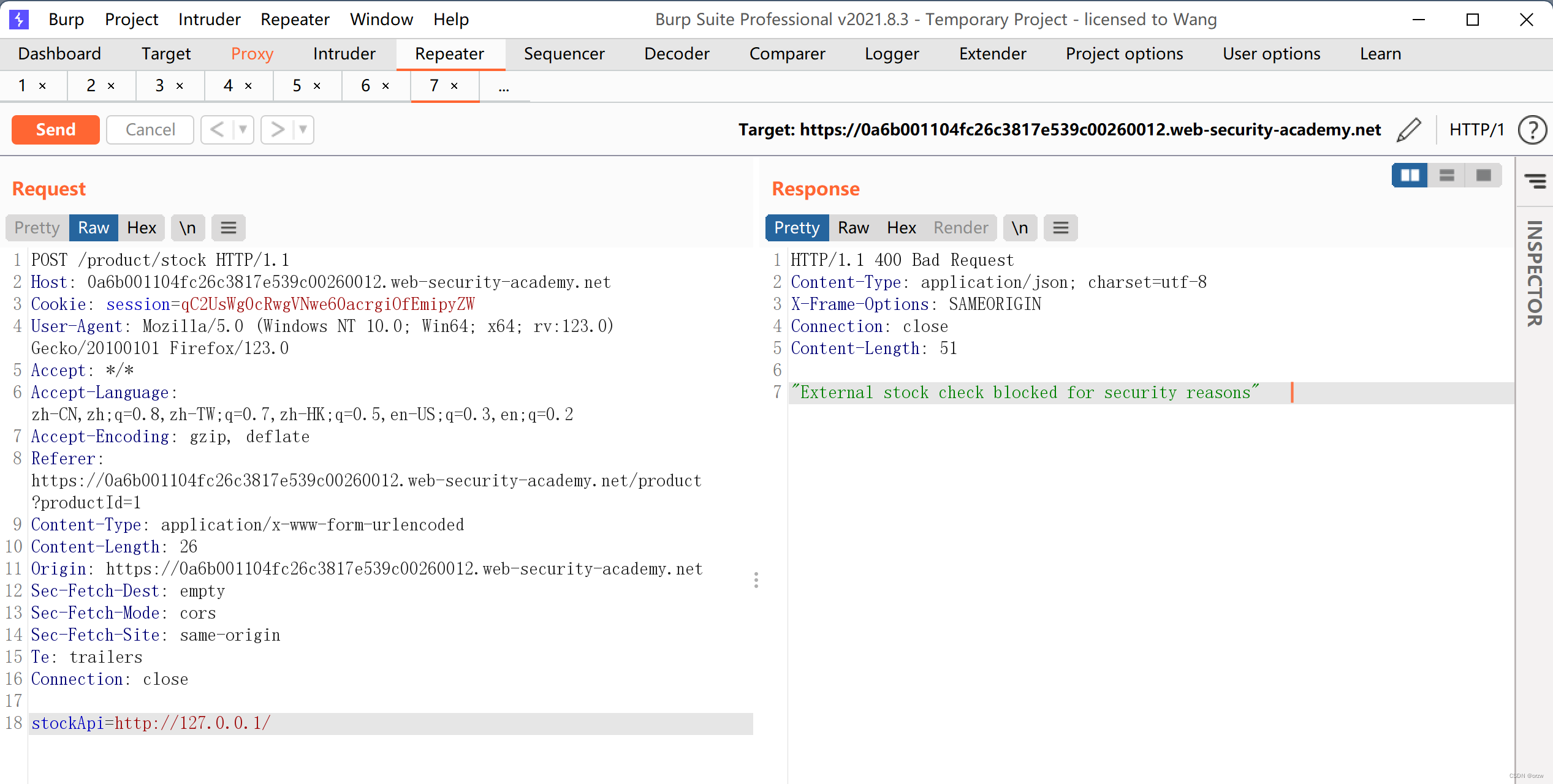Screen dimensions: 1553x784
Task: Expand the forward history dropdown arrow
Action: tap(303, 130)
